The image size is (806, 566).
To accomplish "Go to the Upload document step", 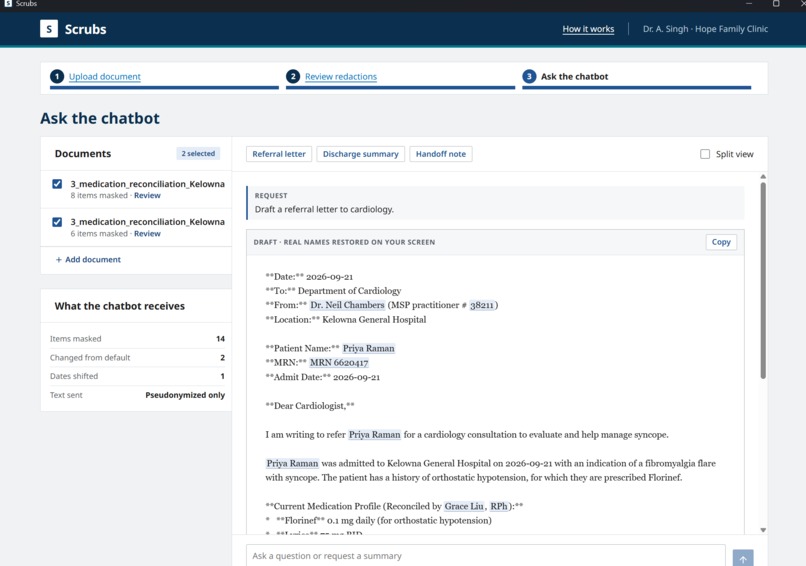I will tap(104, 77).
